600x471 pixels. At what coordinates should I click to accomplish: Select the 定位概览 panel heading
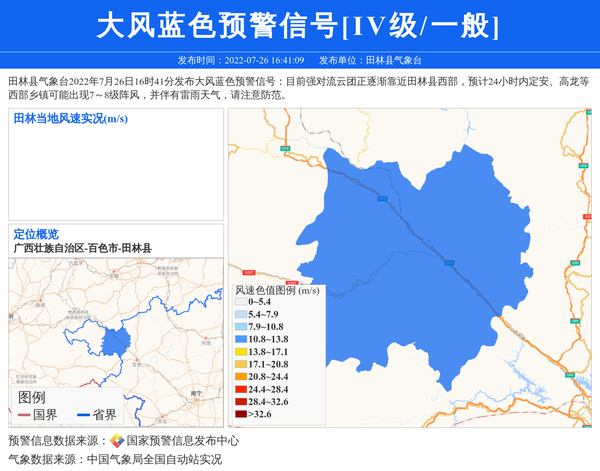[36, 234]
